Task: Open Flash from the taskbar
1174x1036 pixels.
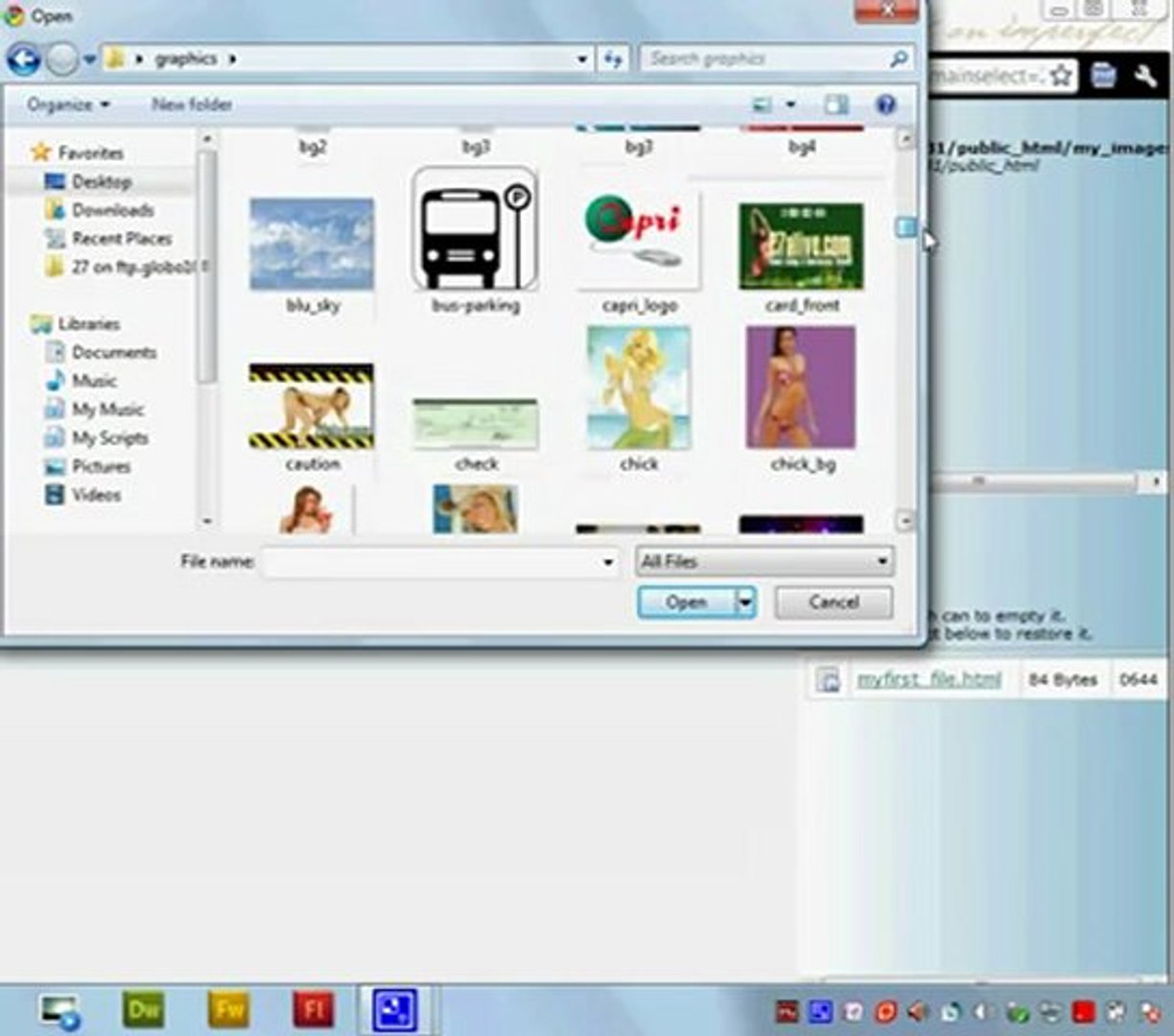Action: point(313,1009)
